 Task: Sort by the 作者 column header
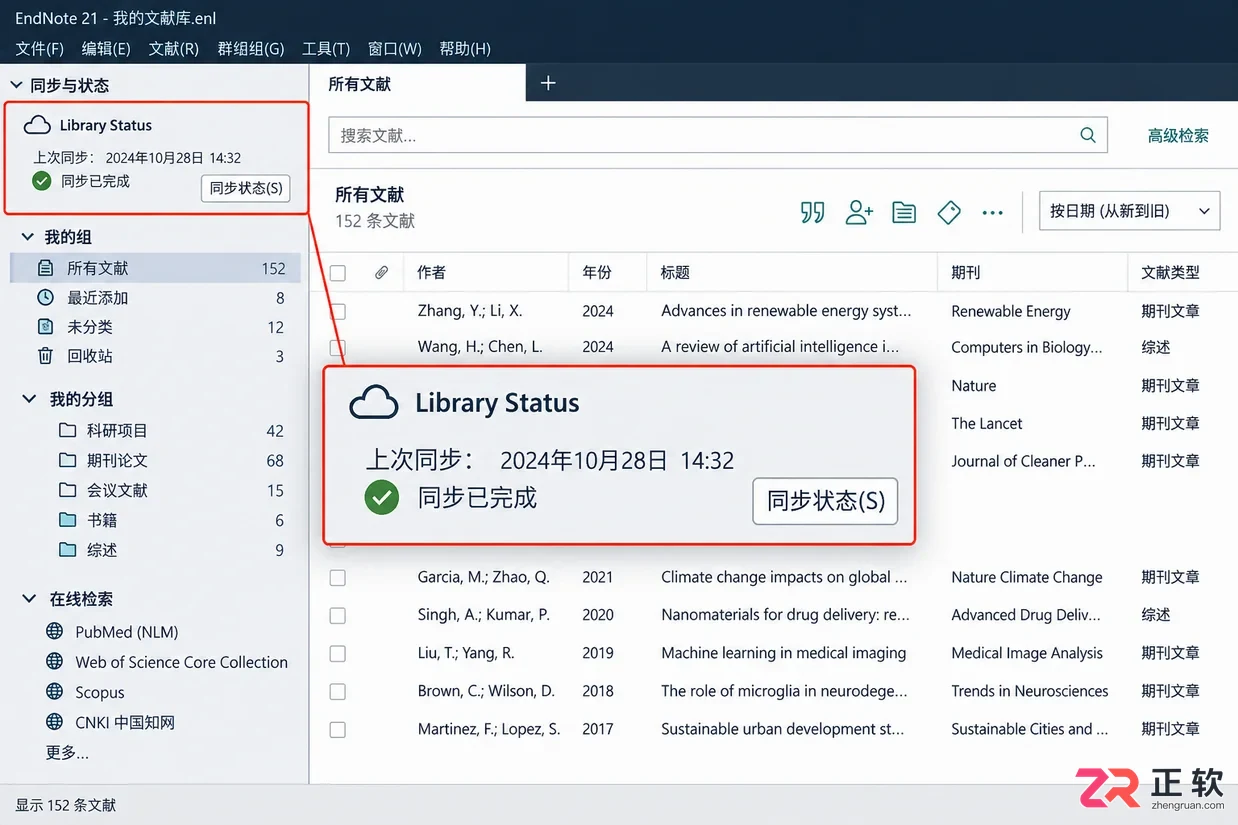(432, 272)
